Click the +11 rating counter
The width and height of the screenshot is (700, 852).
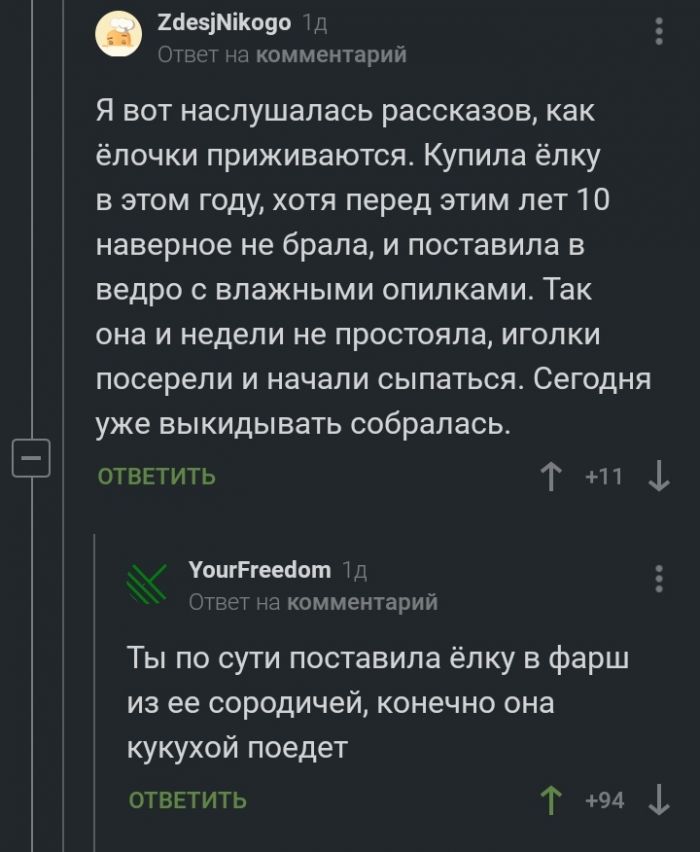click(x=604, y=477)
